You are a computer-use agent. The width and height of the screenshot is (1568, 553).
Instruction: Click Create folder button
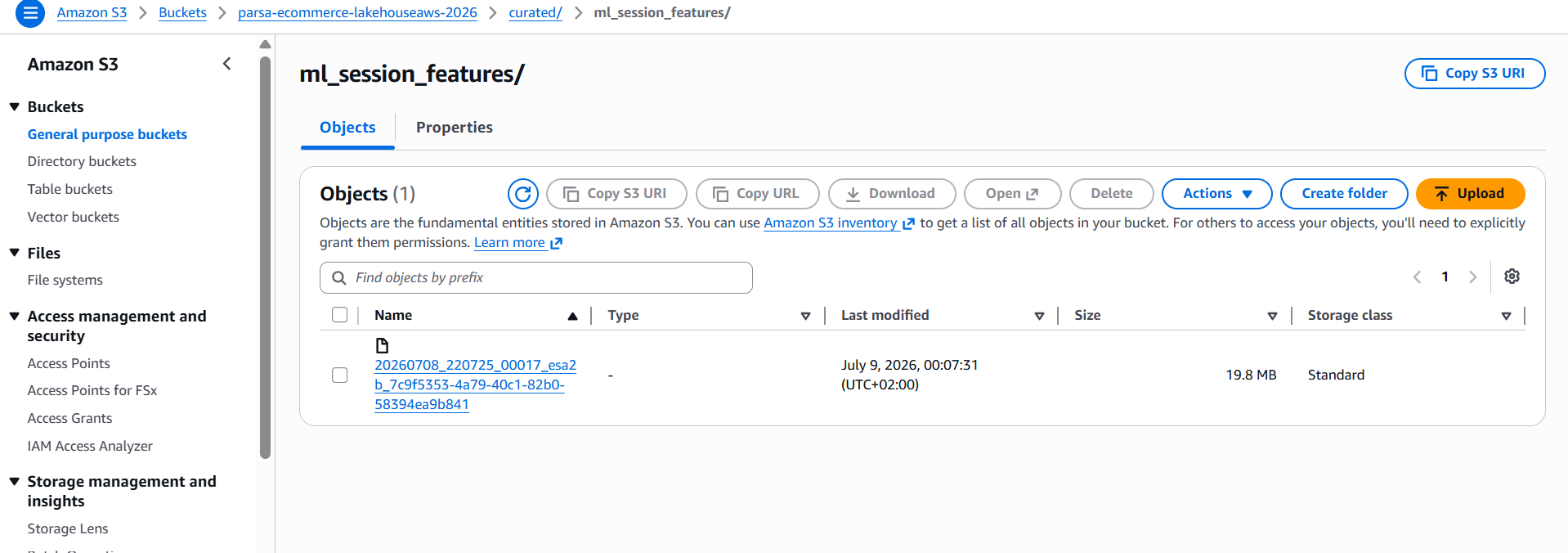point(1344,194)
